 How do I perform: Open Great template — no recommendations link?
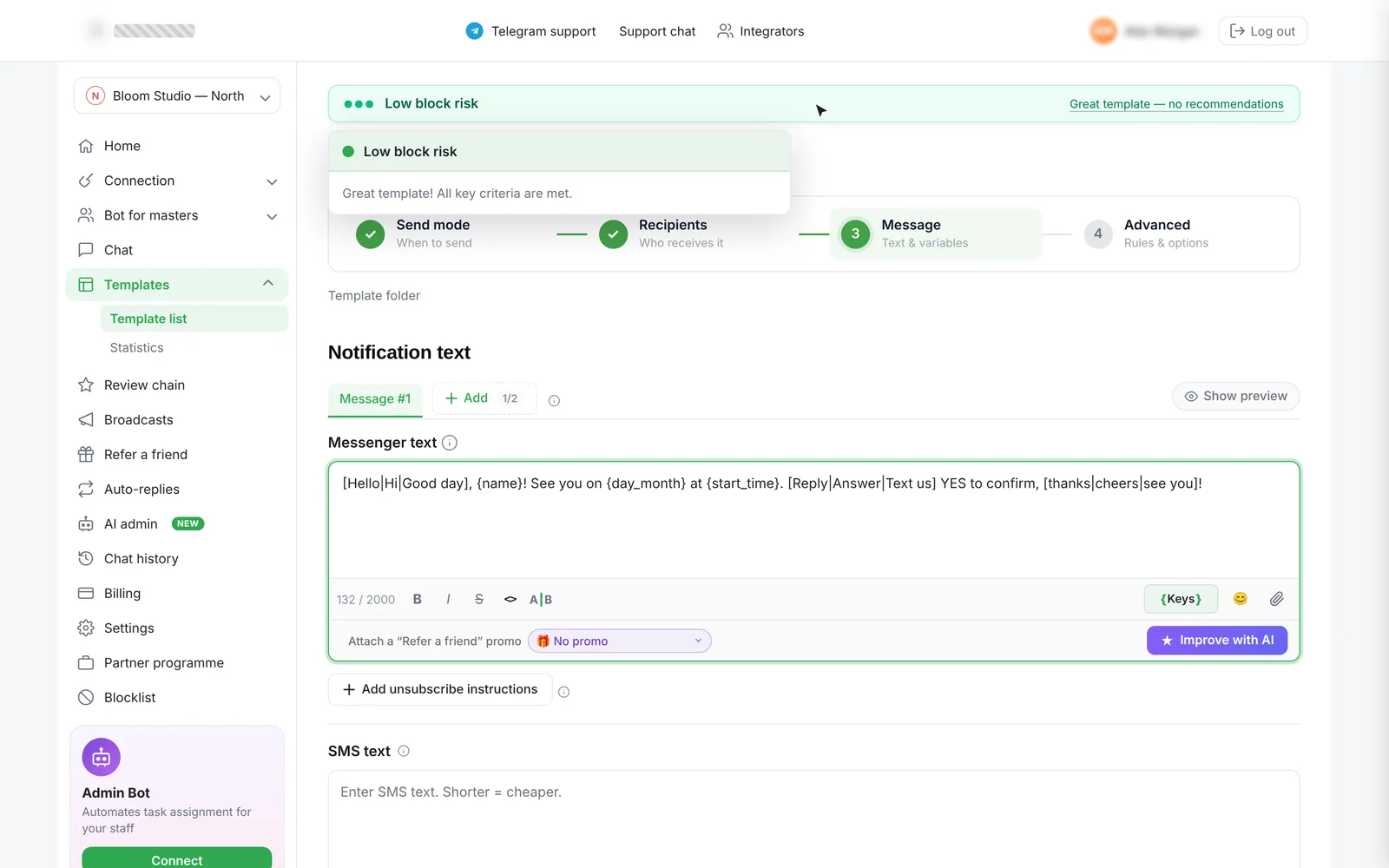(x=1176, y=104)
